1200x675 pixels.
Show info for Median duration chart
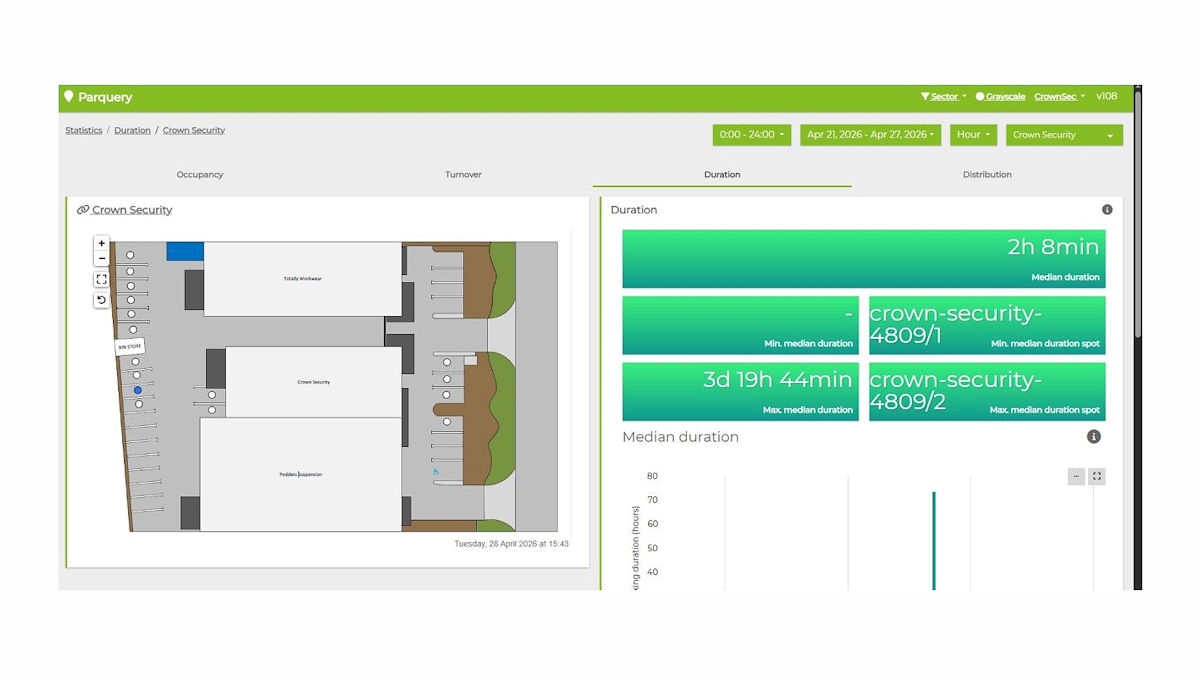pyautogui.click(x=1093, y=437)
